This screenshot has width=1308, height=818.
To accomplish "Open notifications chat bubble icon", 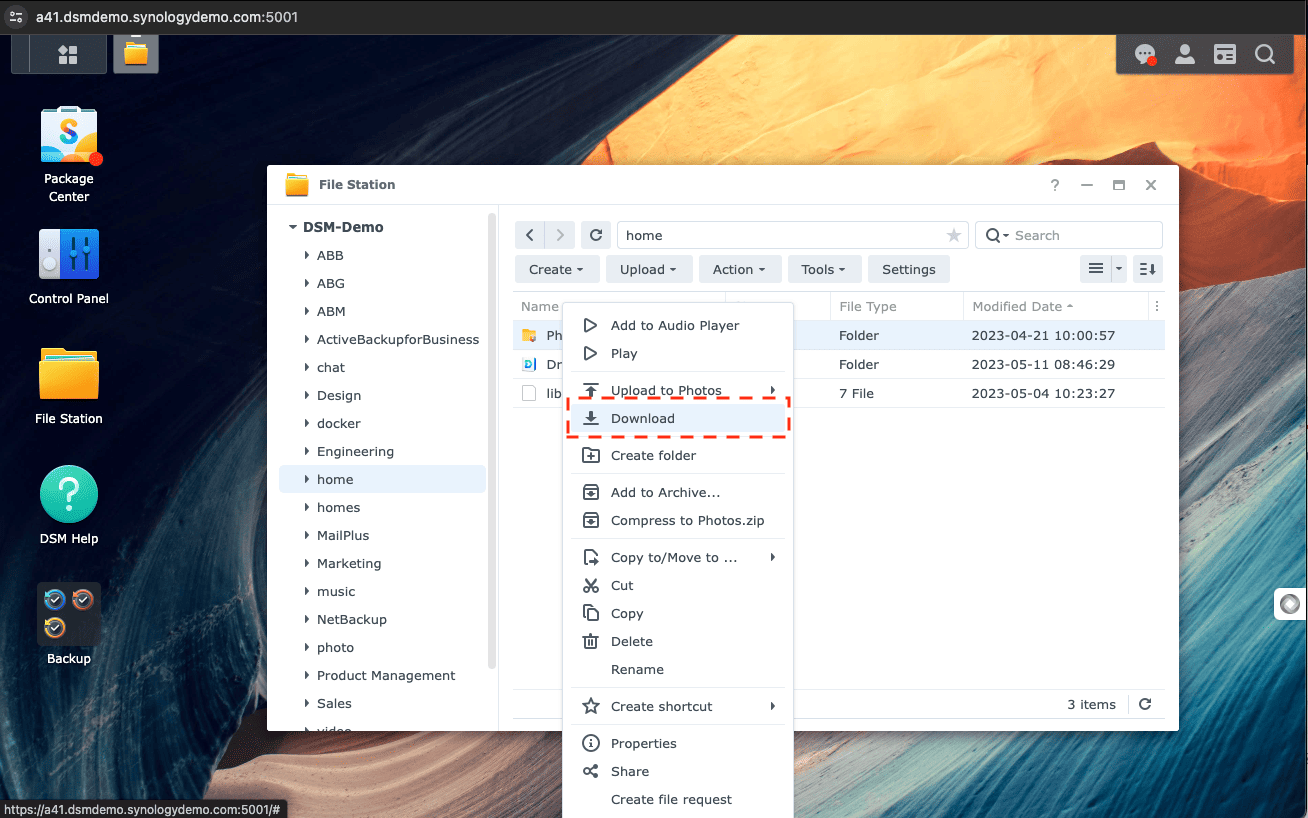I will coord(1145,55).
